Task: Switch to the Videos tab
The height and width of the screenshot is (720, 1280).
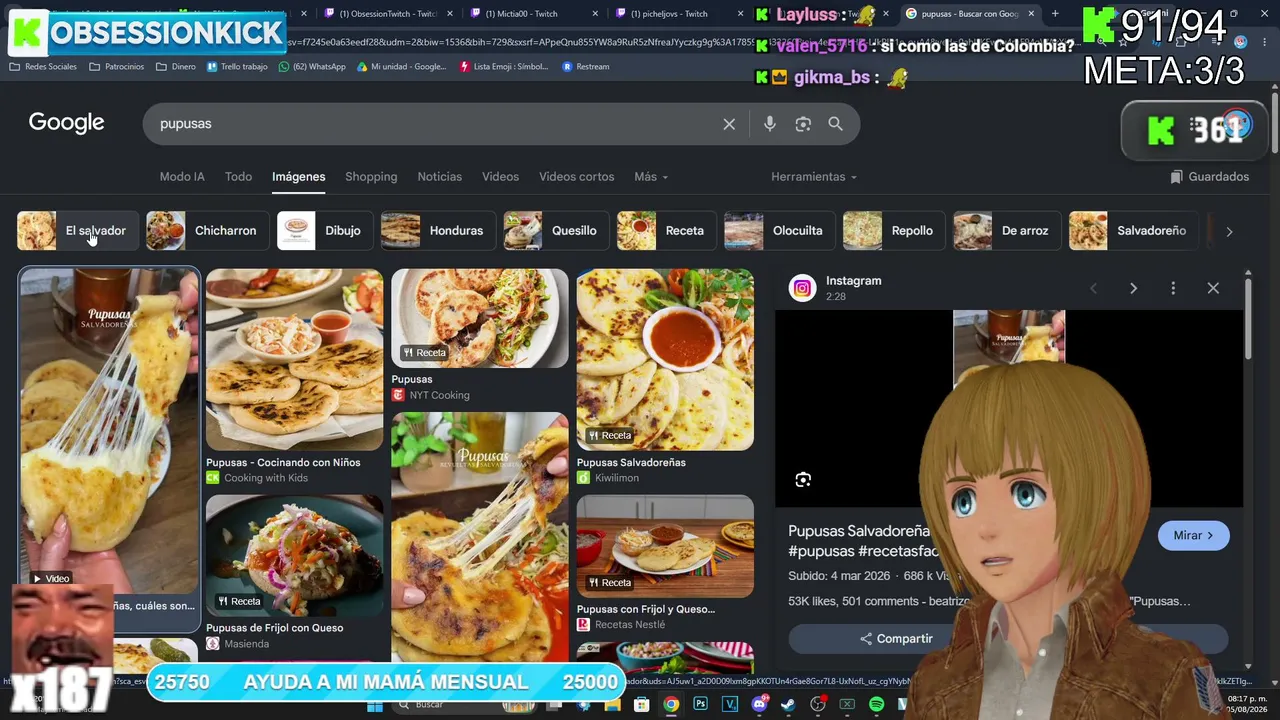Action: click(500, 177)
